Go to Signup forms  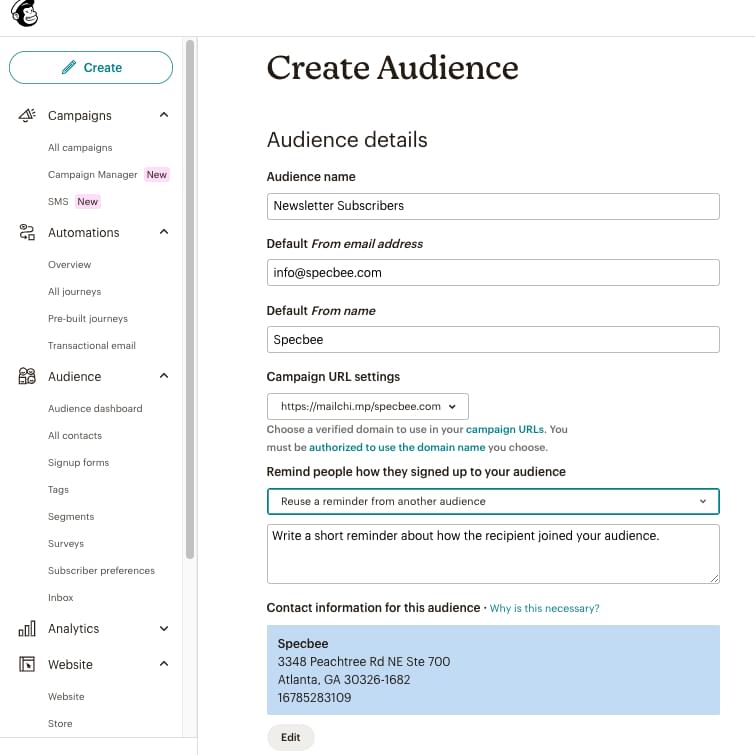[78, 463]
